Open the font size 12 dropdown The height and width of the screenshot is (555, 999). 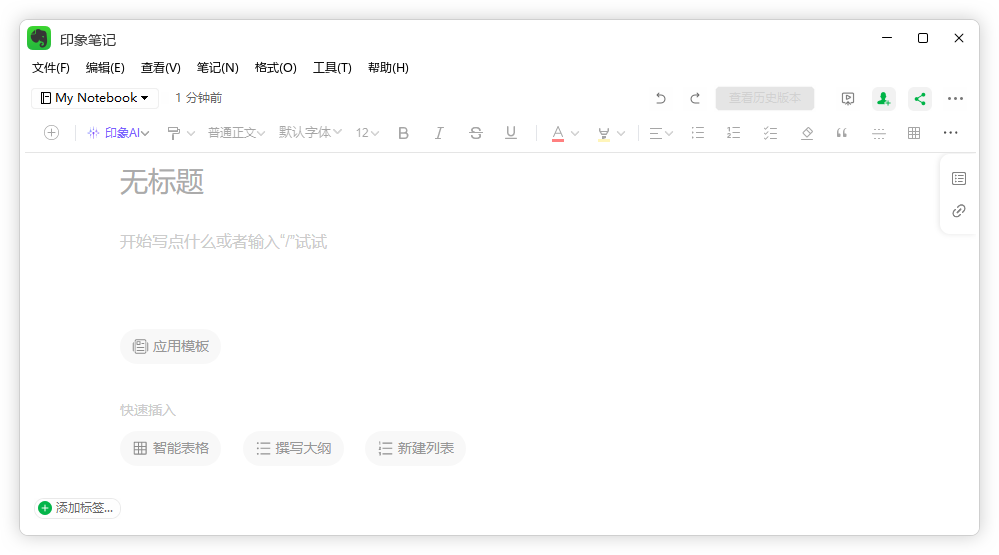[367, 133]
